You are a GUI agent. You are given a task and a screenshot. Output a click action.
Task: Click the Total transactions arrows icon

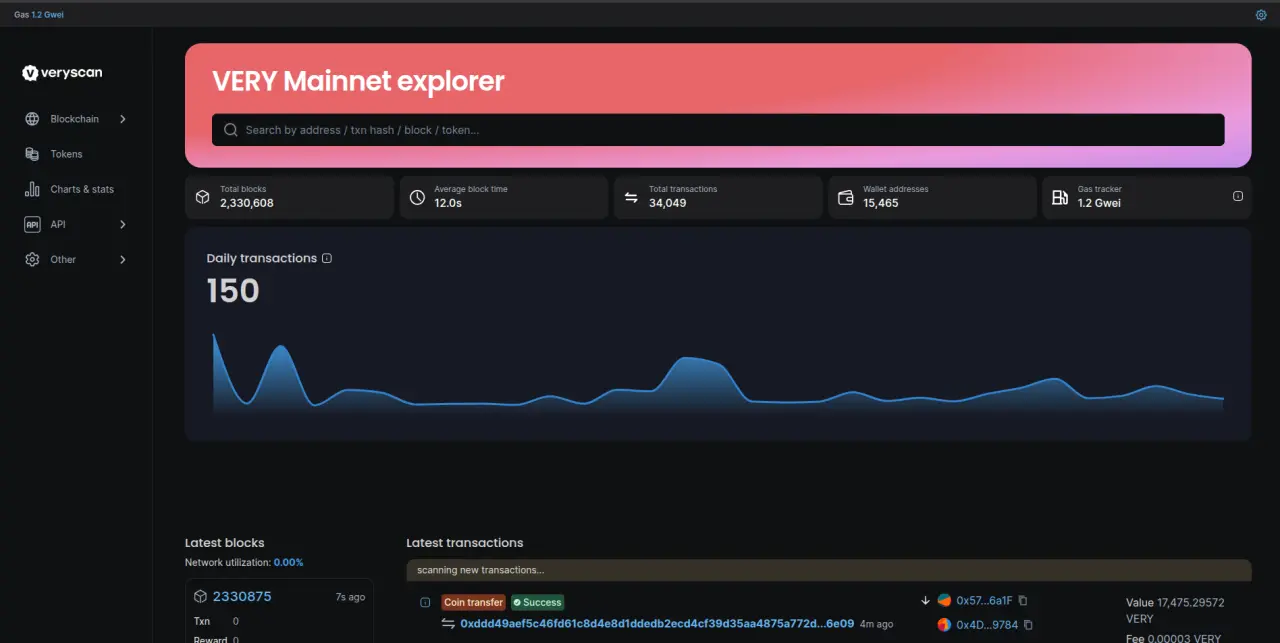click(631, 197)
